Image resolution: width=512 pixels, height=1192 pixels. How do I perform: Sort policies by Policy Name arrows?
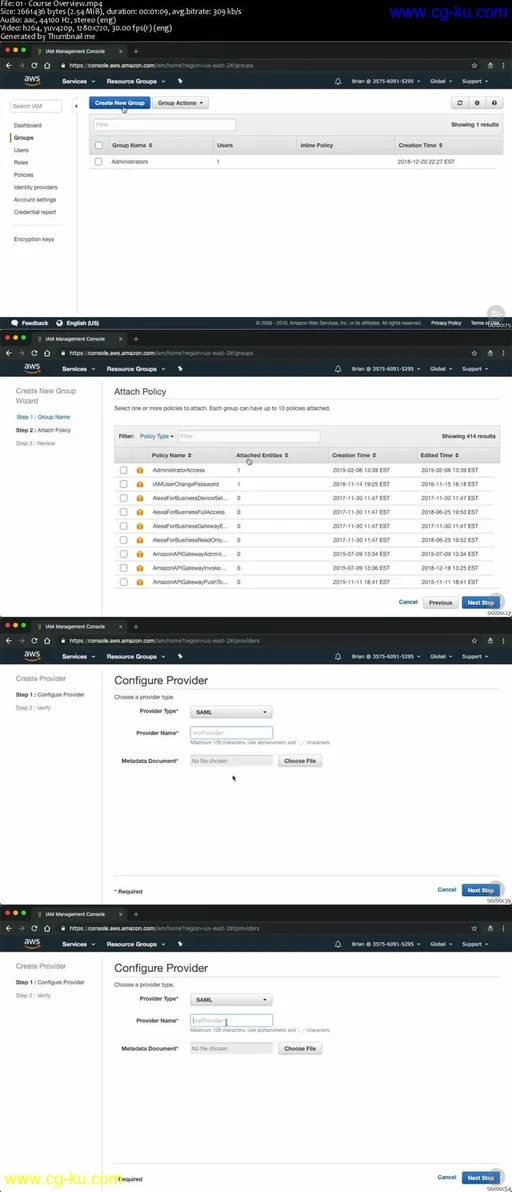click(188, 455)
